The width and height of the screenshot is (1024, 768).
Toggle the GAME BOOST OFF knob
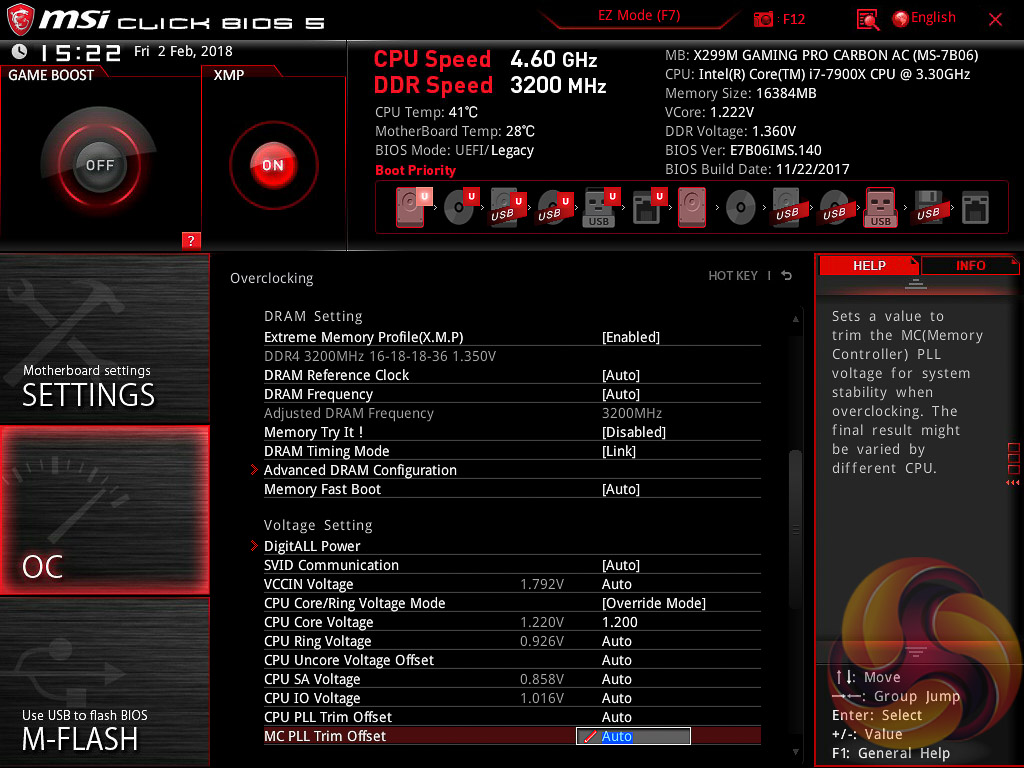(99, 165)
